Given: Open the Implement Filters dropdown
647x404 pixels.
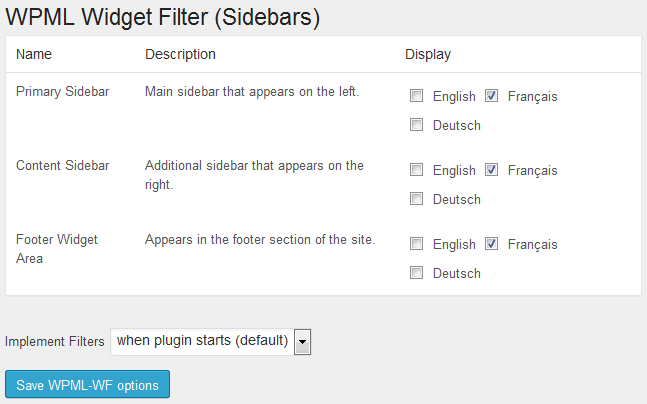Looking at the screenshot, I should [210, 342].
